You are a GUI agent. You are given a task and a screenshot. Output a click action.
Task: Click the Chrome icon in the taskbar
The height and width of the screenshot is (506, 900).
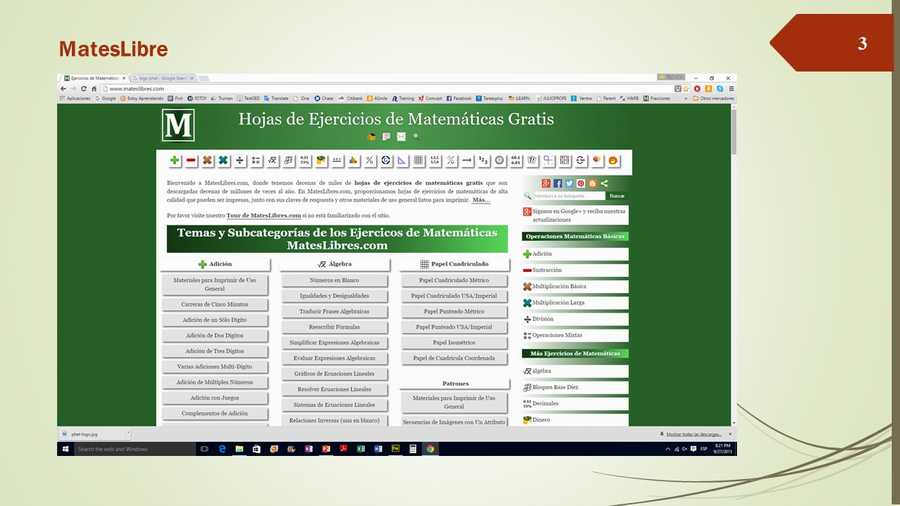point(430,449)
